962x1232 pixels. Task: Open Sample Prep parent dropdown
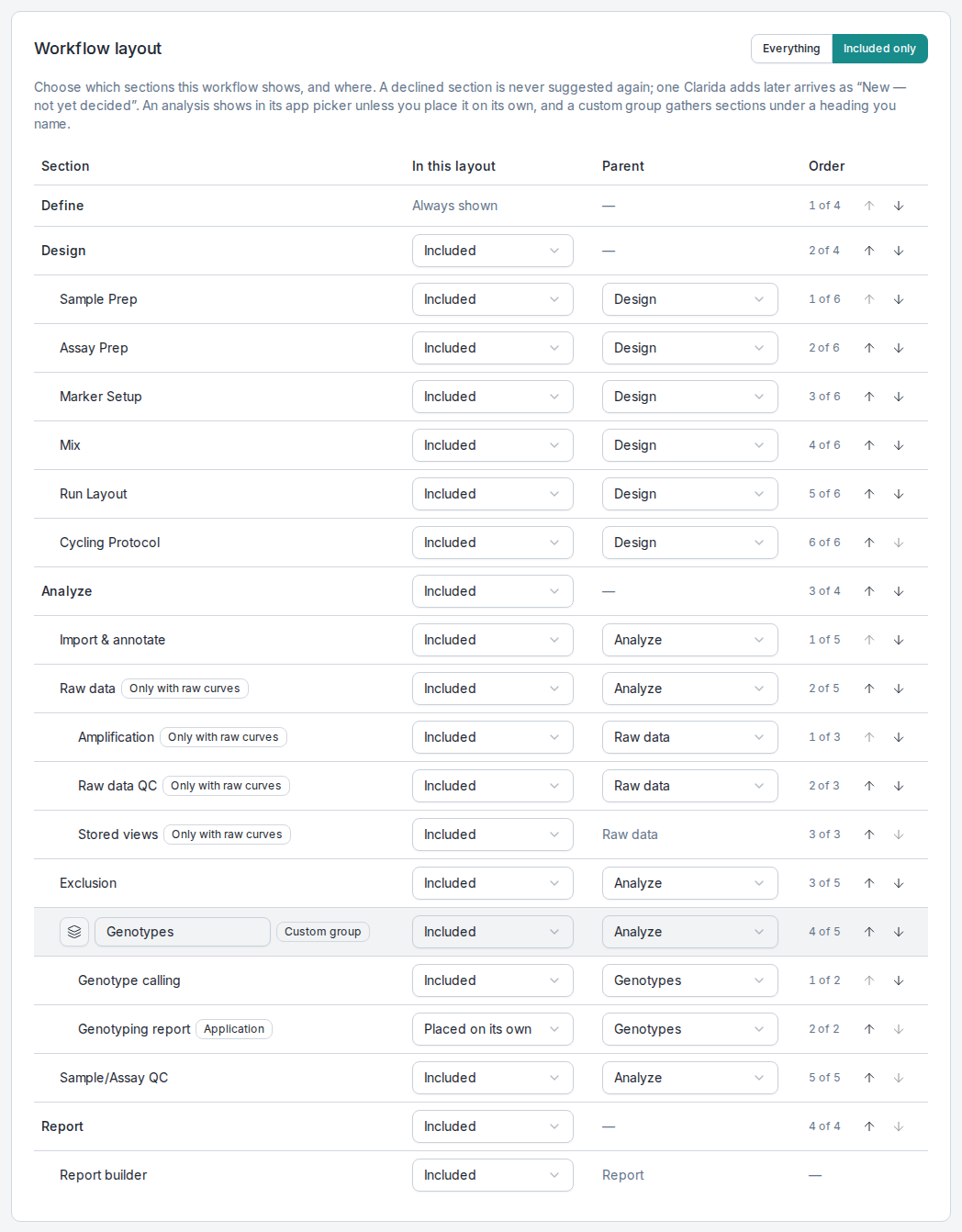pyautogui.click(x=690, y=299)
